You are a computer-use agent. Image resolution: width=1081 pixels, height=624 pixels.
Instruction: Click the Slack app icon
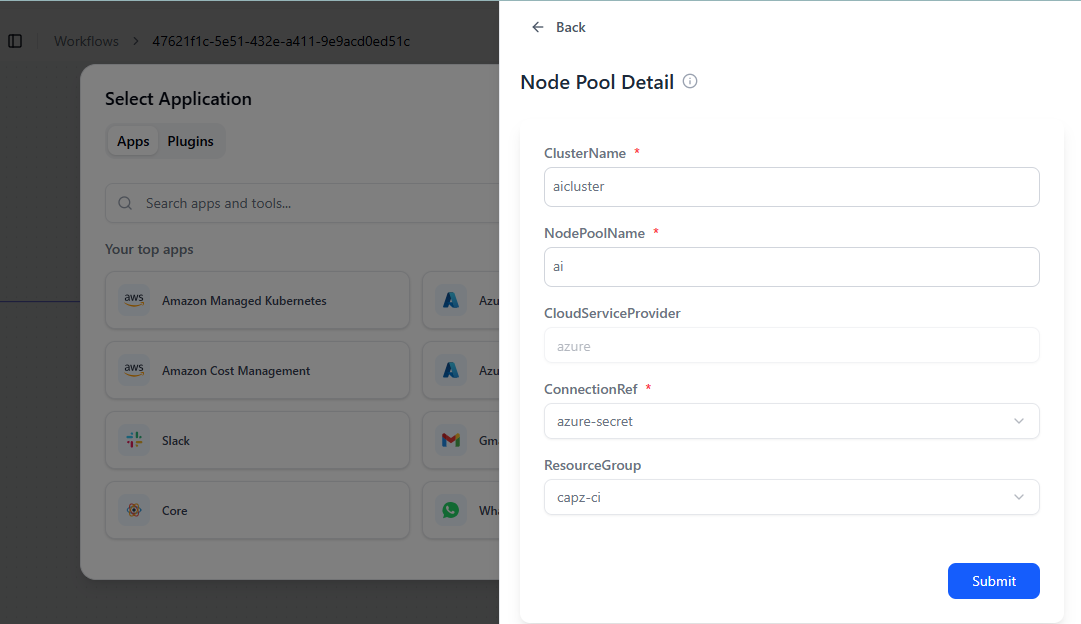134,440
